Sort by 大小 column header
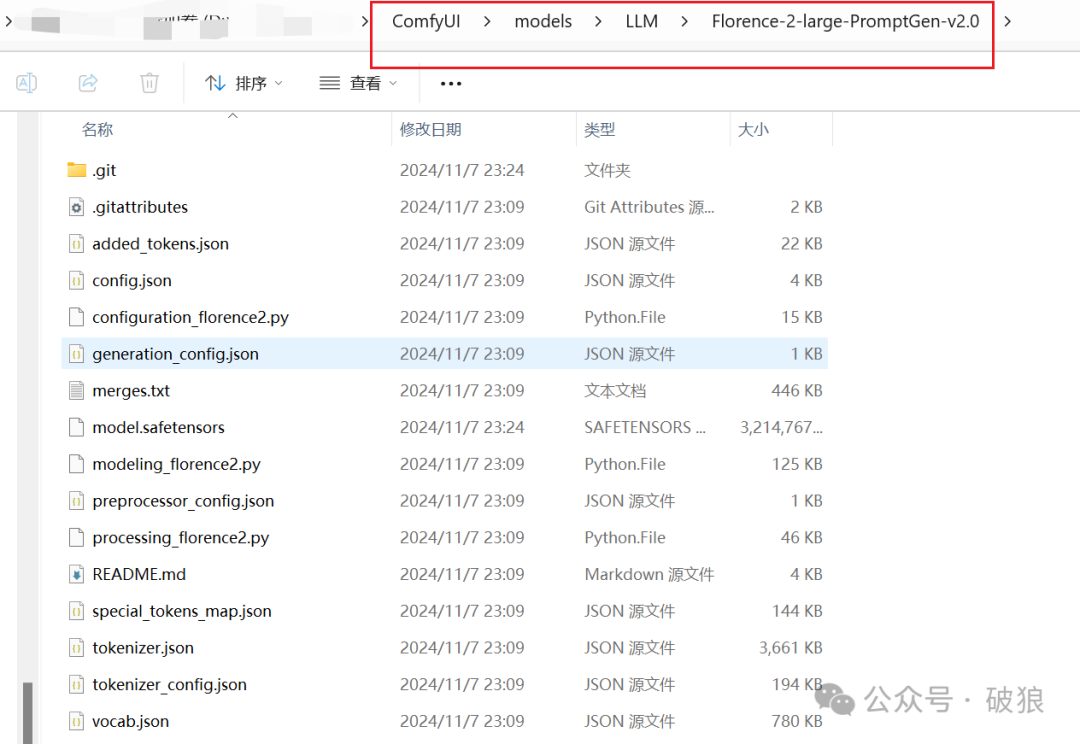The image size is (1080, 744). (x=753, y=130)
